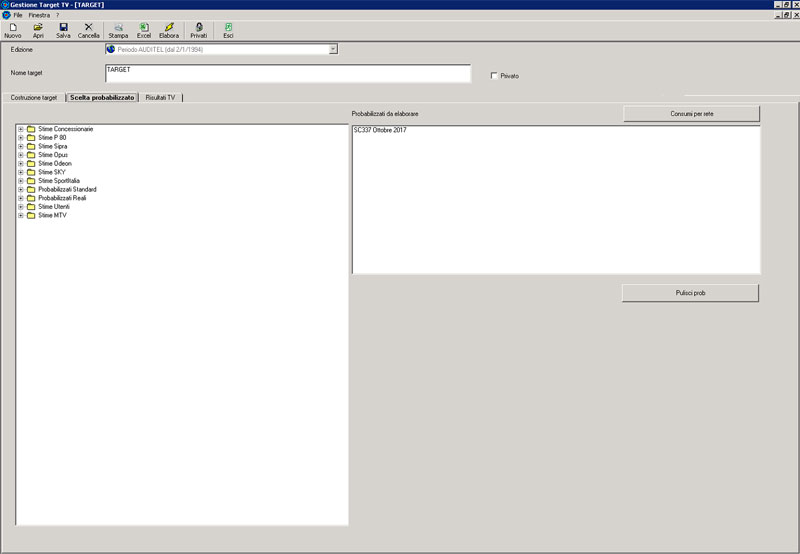The width and height of the screenshot is (800, 554).
Task: Click the Pulisci prob button
Action: point(690,293)
